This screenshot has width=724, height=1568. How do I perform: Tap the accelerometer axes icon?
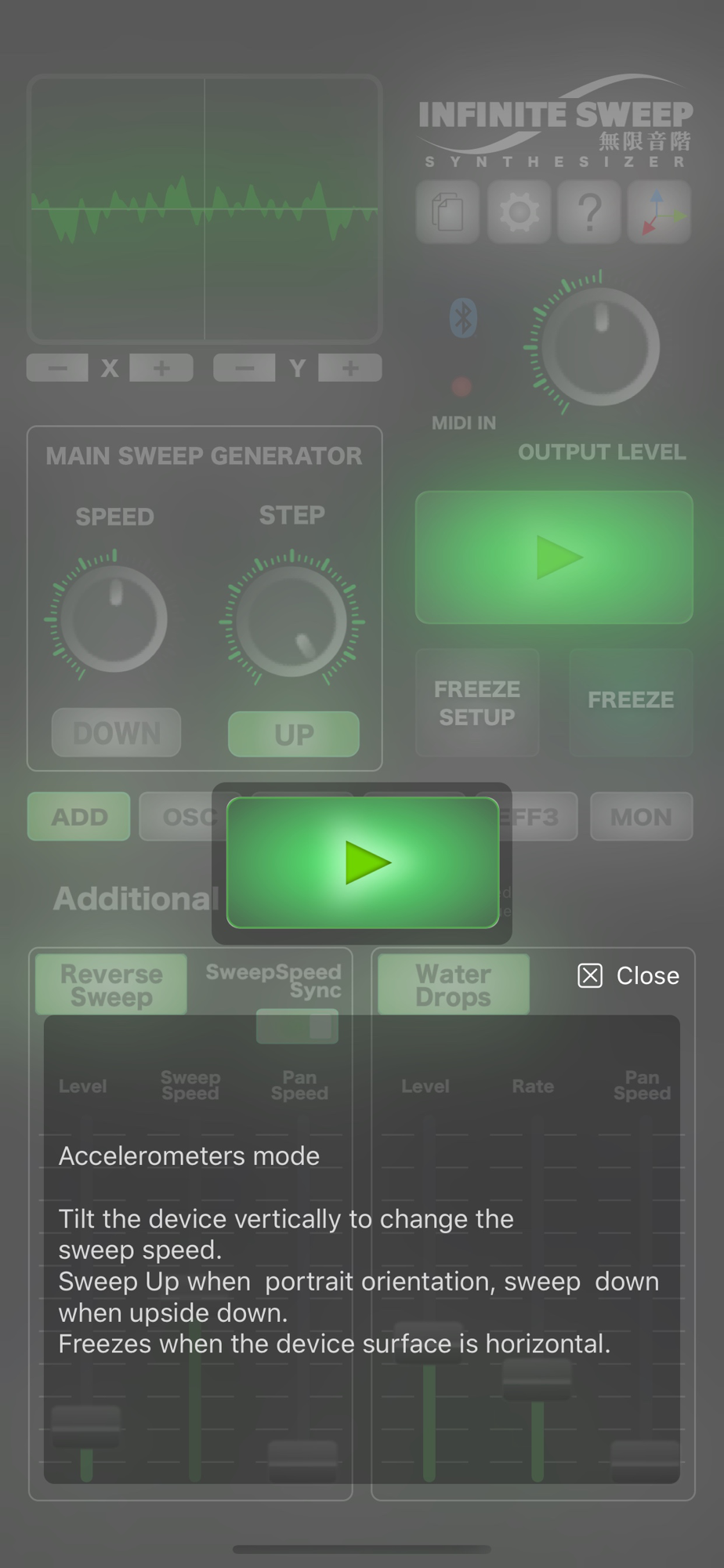tap(659, 212)
